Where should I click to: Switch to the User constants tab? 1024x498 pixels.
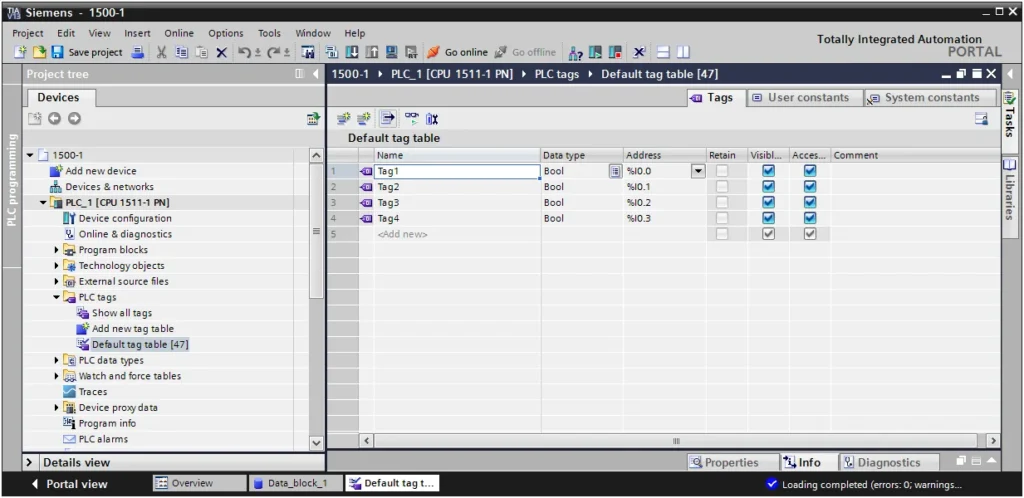(x=804, y=98)
